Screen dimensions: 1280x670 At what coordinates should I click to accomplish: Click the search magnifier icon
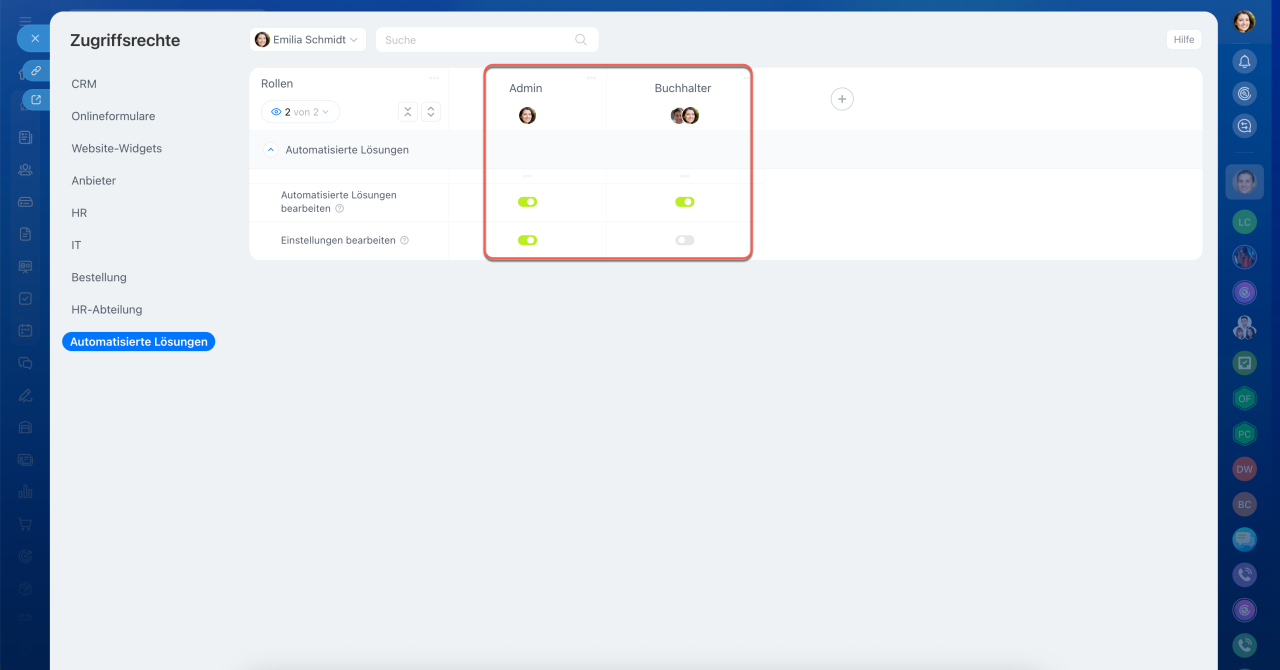click(581, 40)
